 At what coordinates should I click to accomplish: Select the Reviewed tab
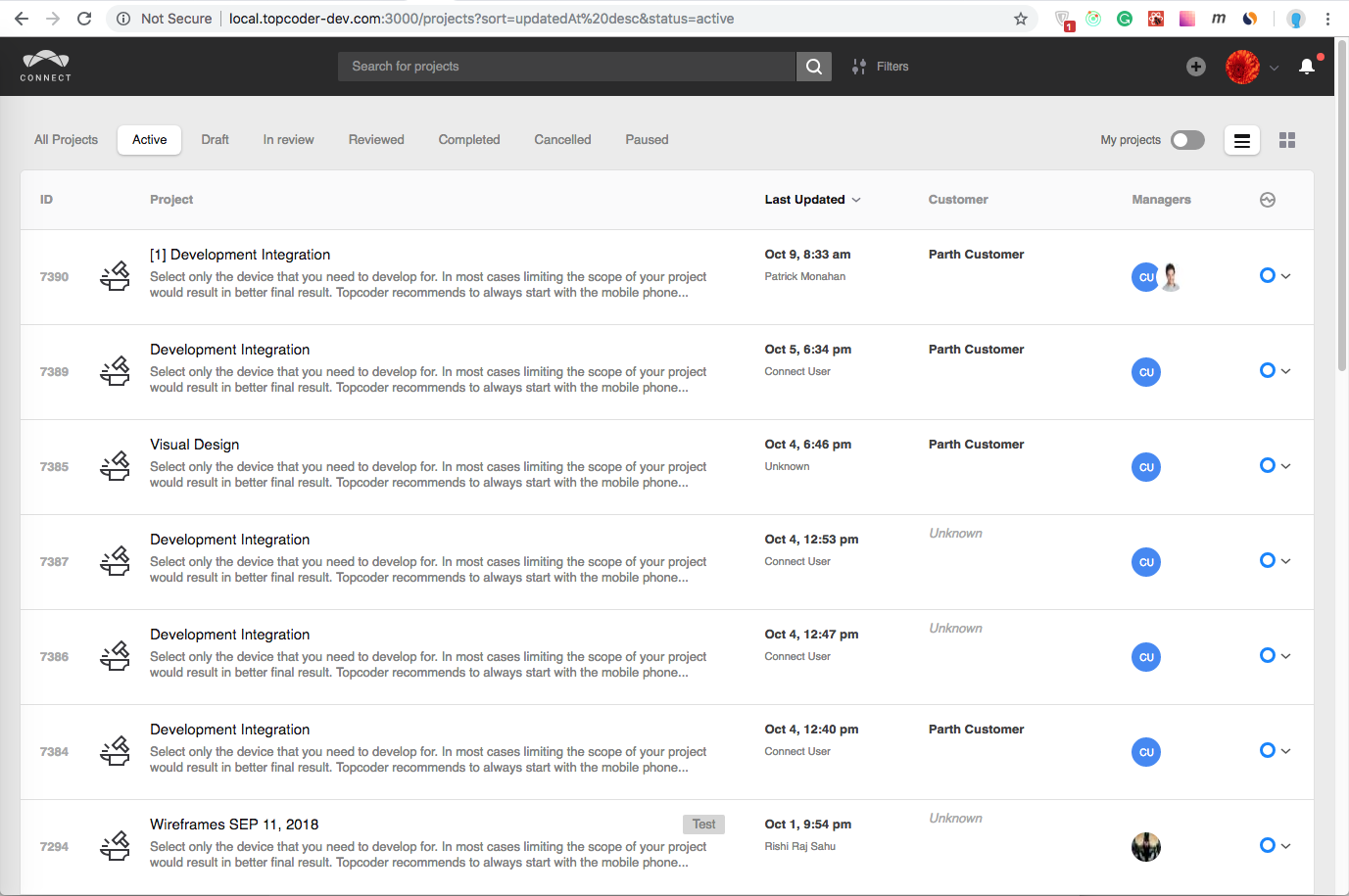tap(376, 140)
